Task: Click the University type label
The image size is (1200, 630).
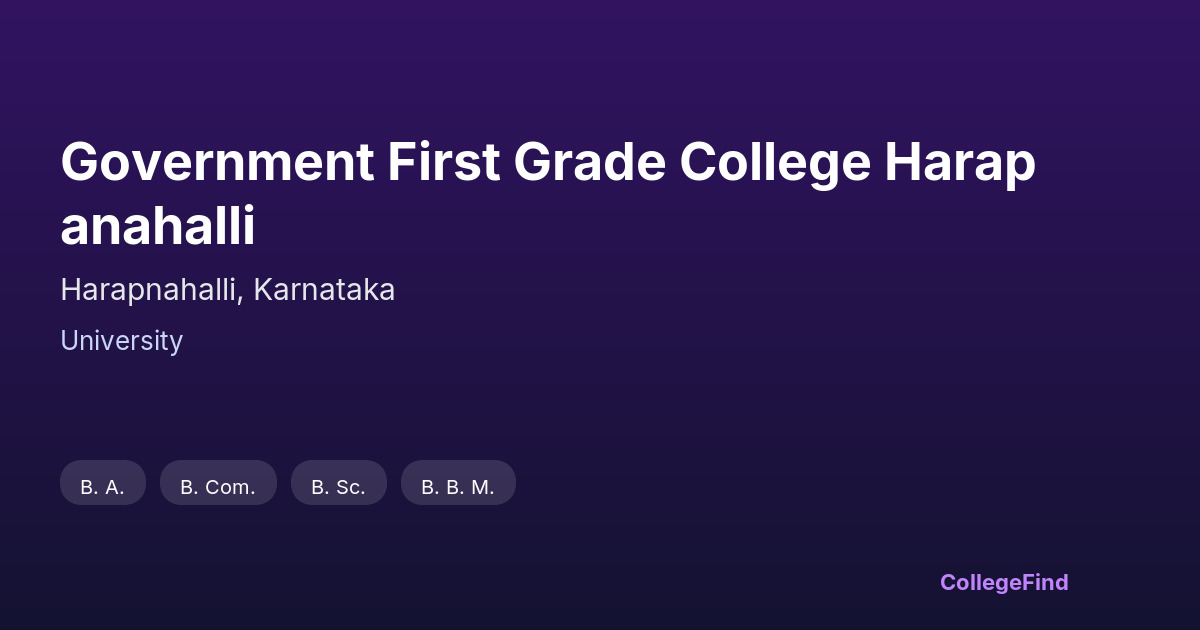Action: (121, 341)
